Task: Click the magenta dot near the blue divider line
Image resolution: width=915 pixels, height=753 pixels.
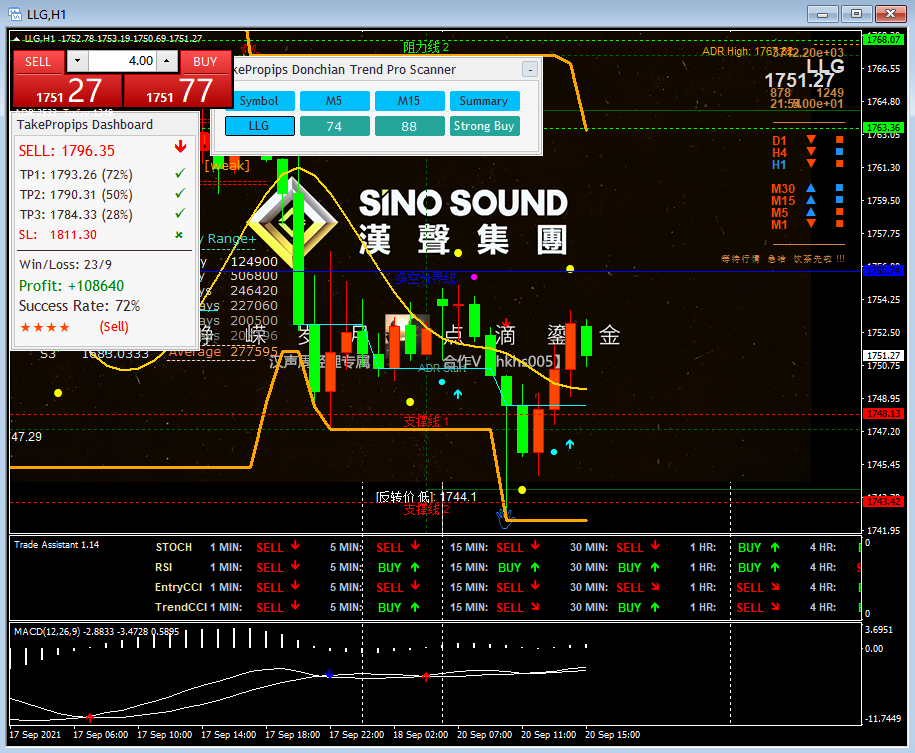Action: tap(474, 277)
